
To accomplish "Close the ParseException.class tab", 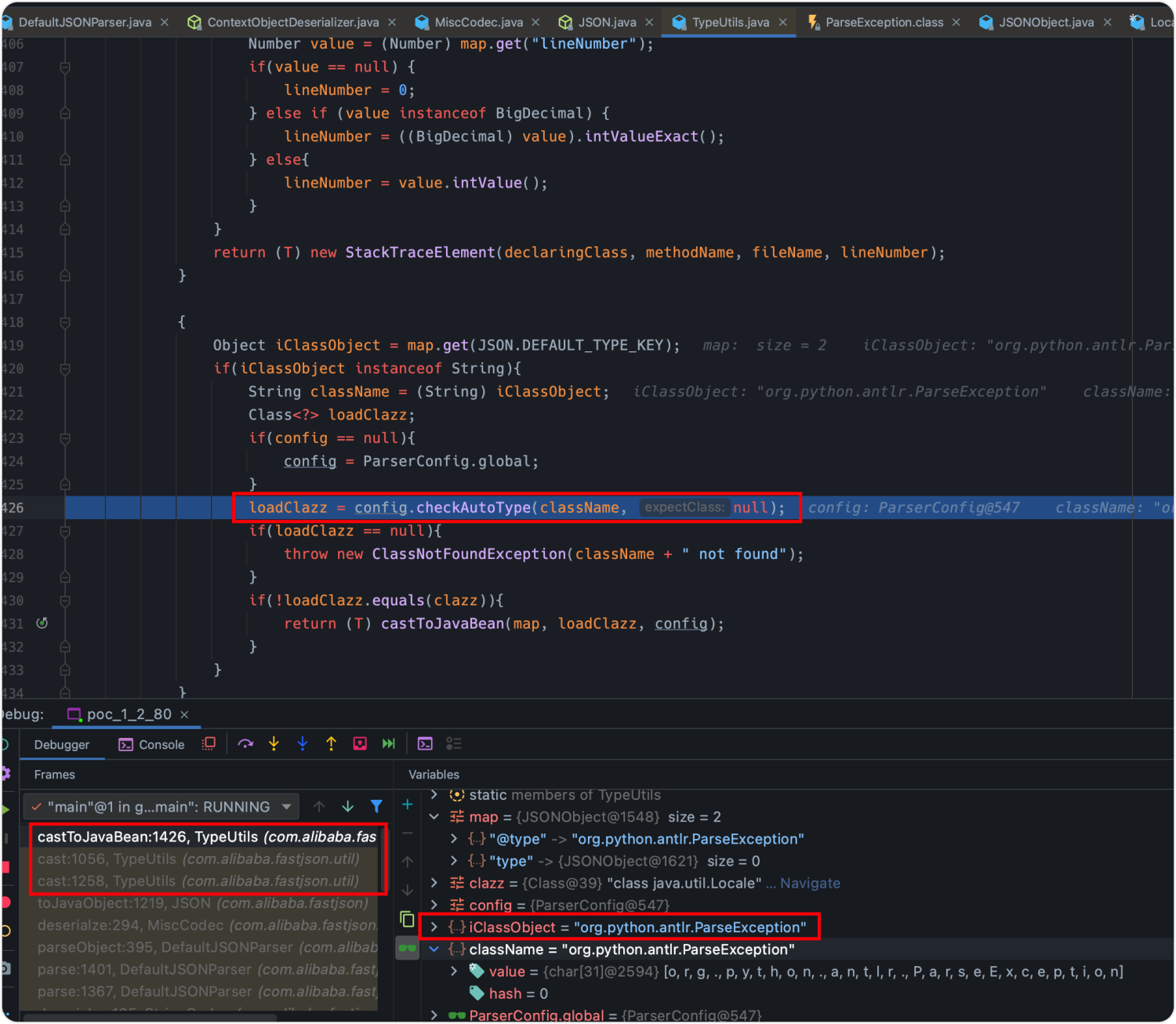I will pos(956,22).
